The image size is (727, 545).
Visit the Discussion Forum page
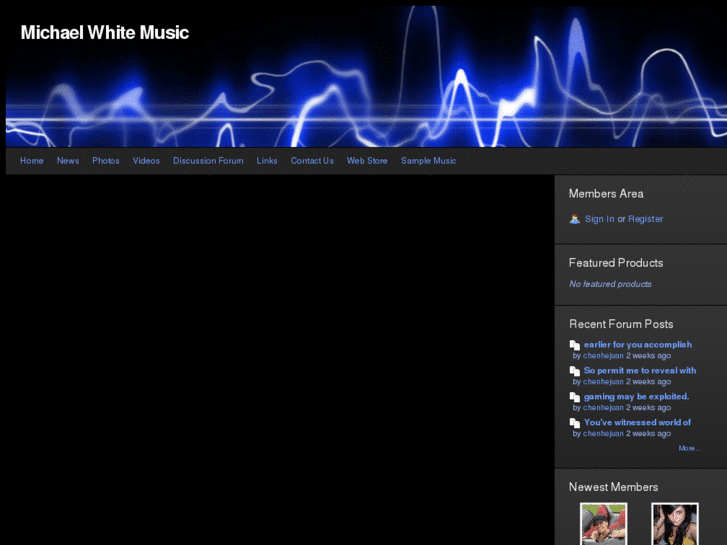208,160
